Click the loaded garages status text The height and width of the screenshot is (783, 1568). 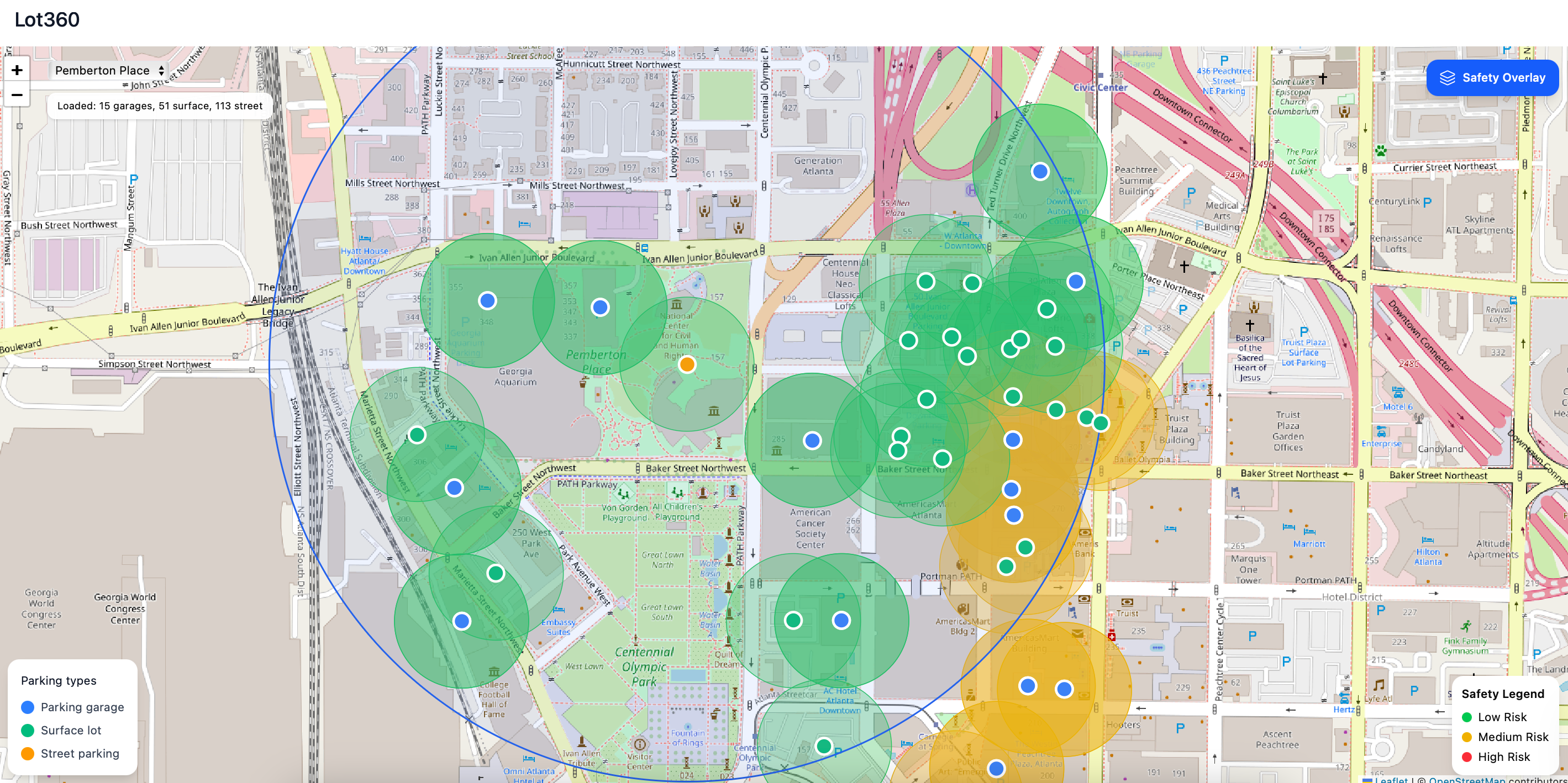coord(160,106)
